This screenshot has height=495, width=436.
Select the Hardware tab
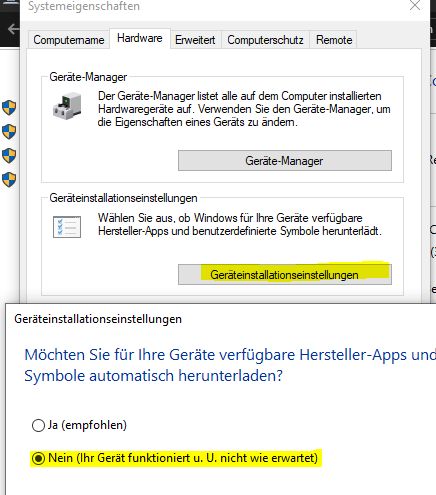[x=140, y=39]
